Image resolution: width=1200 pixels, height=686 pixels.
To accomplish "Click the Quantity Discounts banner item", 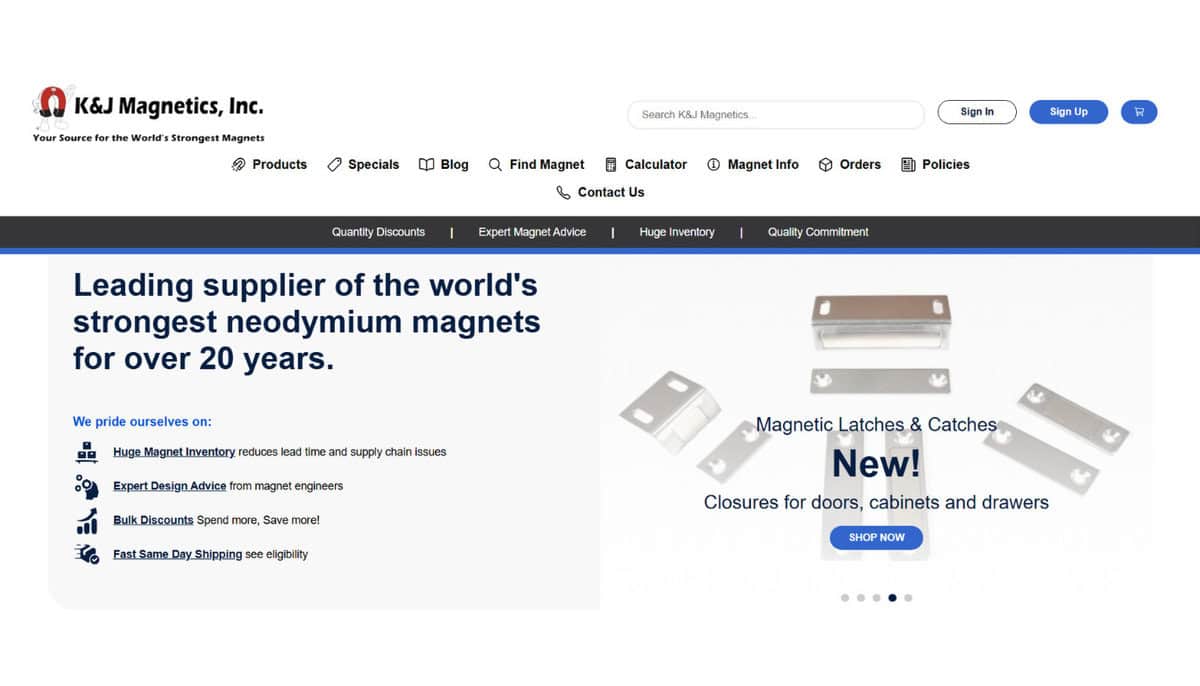I will pyautogui.click(x=378, y=231).
